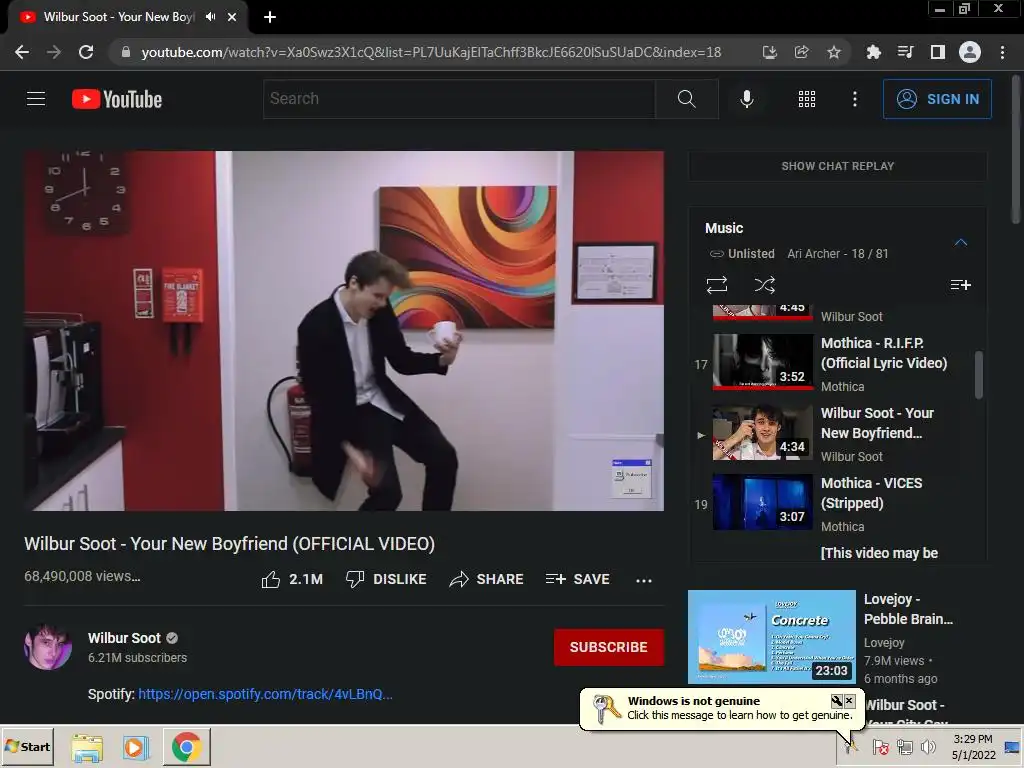Viewport: 1024px width, 768px height.
Task: Click the playlist panel scrollbar
Action: click(x=978, y=374)
